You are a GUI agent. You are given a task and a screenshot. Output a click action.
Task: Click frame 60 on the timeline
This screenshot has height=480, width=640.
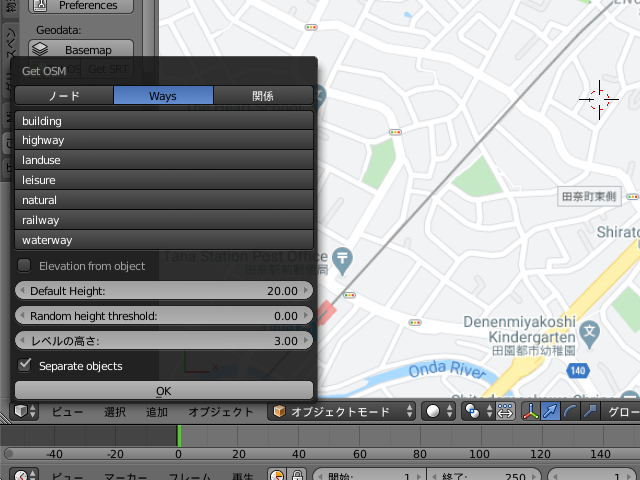pyautogui.click(x=360, y=453)
